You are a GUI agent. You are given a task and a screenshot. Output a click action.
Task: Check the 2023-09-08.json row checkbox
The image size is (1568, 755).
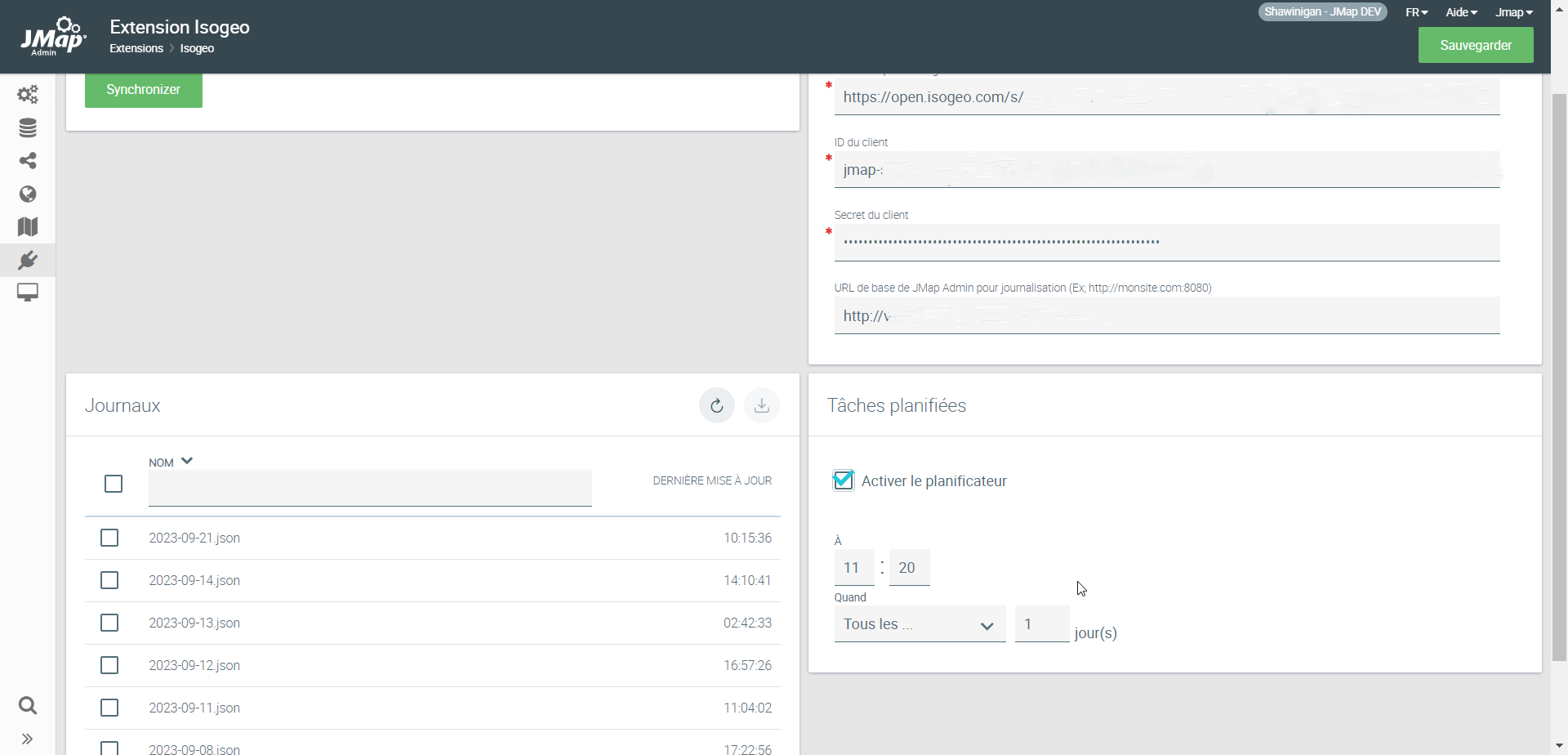(x=109, y=748)
